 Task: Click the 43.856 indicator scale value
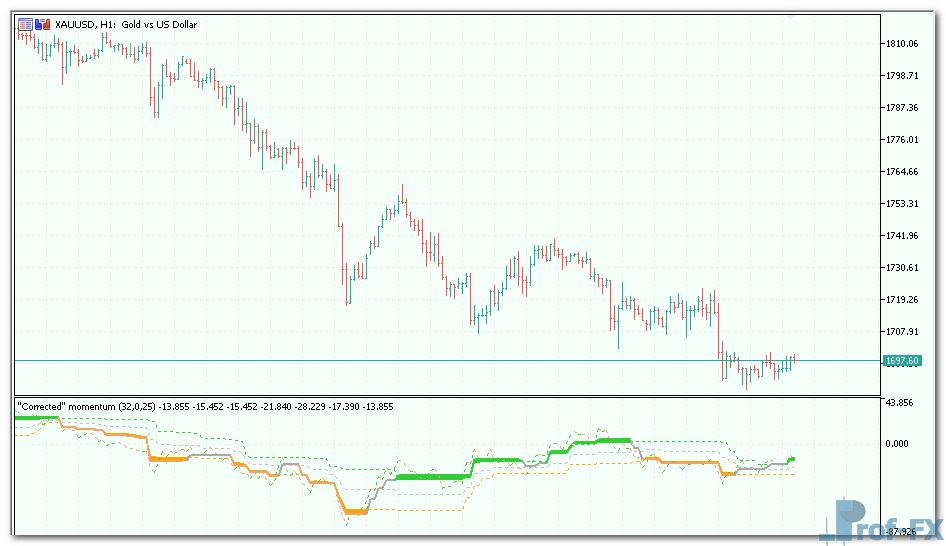[x=901, y=403]
